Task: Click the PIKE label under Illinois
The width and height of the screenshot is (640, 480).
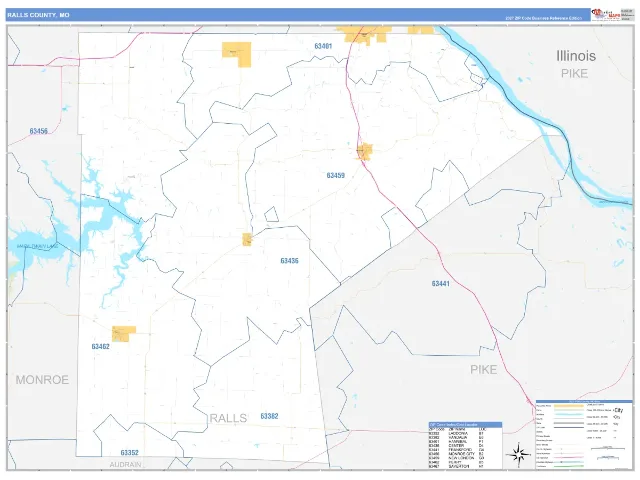Action: pyautogui.click(x=574, y=73)
